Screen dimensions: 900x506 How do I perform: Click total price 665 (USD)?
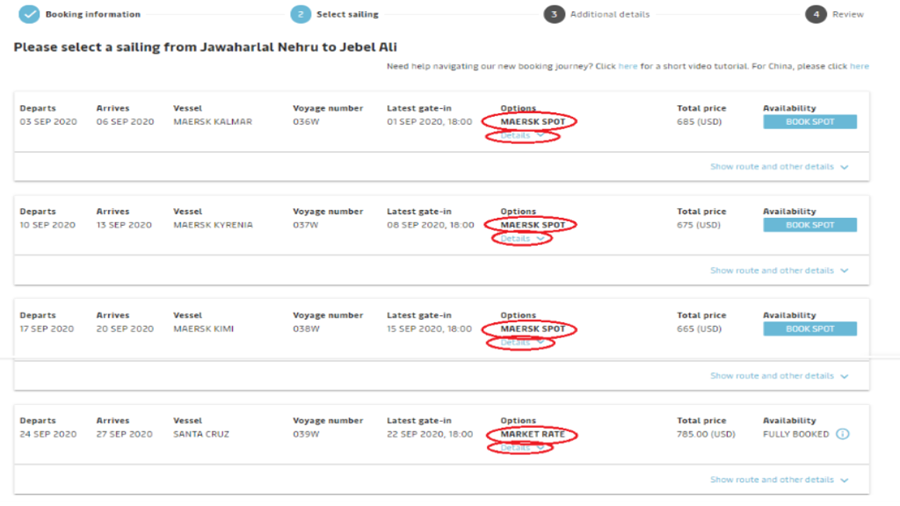coord(699,329)
